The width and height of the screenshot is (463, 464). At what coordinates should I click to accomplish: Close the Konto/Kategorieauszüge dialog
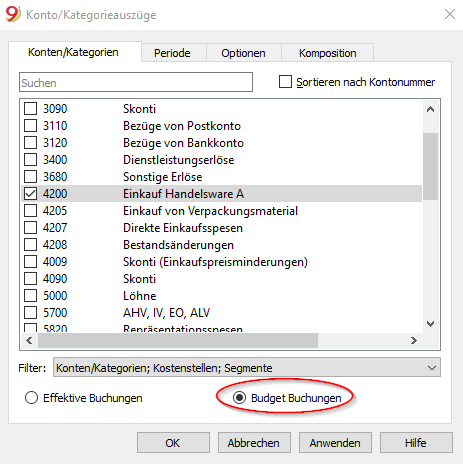[450, 14]
